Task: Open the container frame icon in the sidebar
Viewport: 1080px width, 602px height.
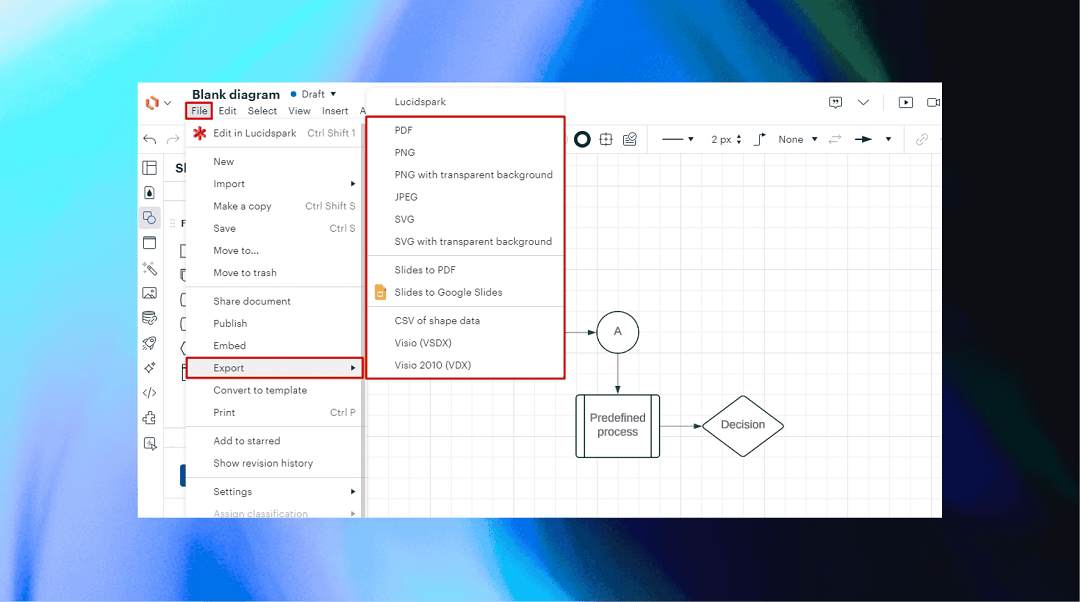Action: pyautogui.click(x=149, y=242)
